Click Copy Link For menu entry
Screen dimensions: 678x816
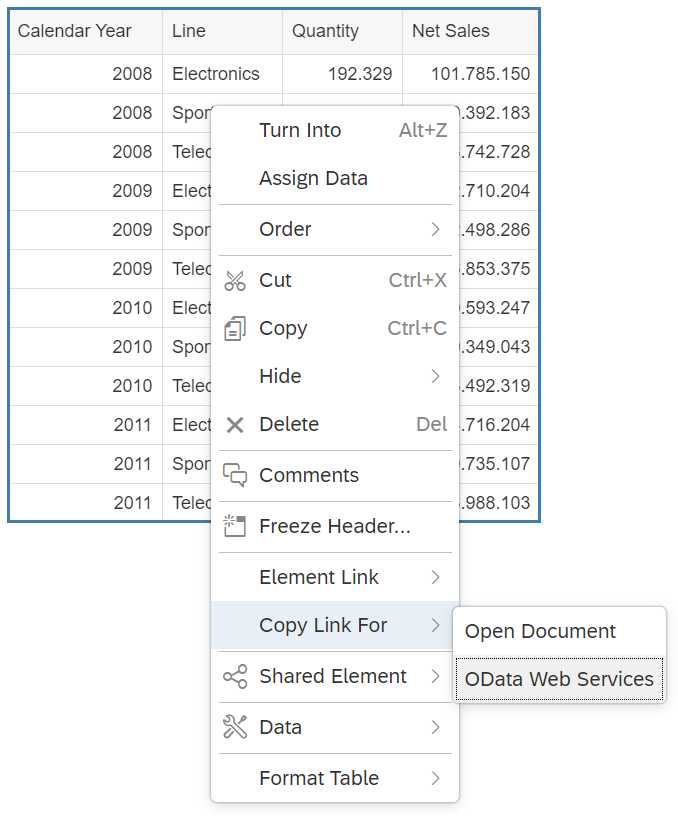coord(335,625)
